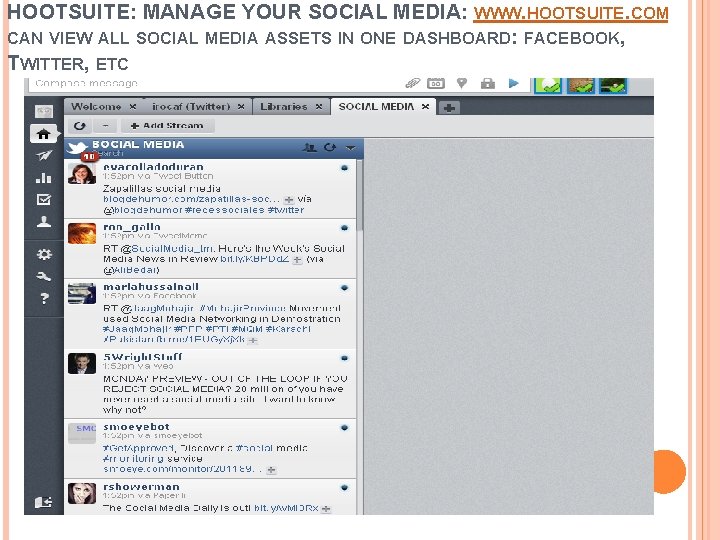720x540 pixels.
Task: Expand the plus icon in ron_gallo's tweet
Action: pyautogui.click(x=298, y=260)
